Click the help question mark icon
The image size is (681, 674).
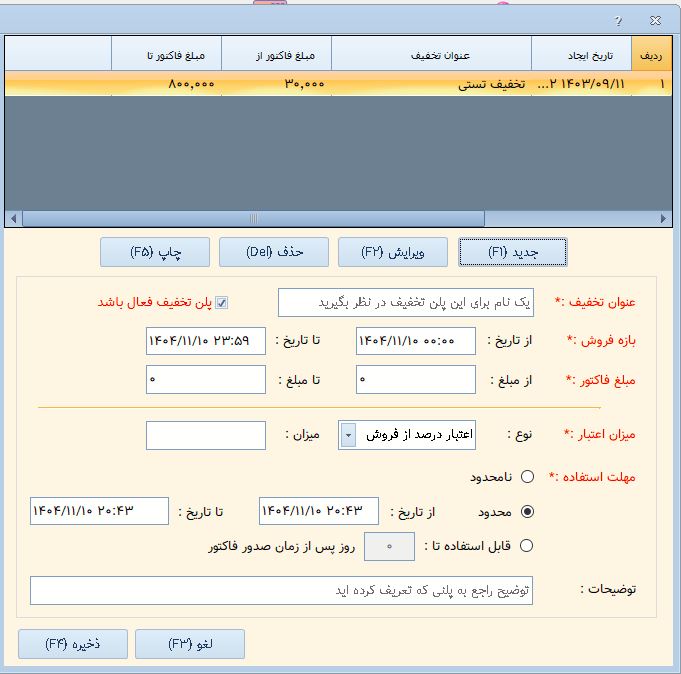coord(618,19)
